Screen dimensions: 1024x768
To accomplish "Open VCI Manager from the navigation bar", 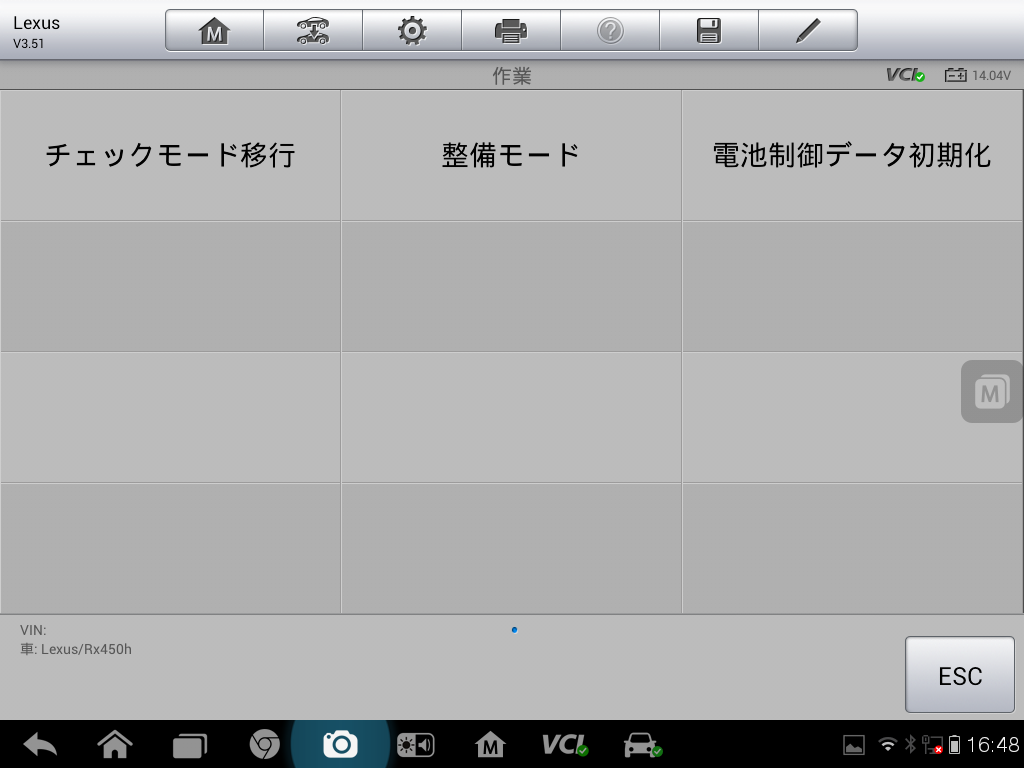I will coord(566,744).
